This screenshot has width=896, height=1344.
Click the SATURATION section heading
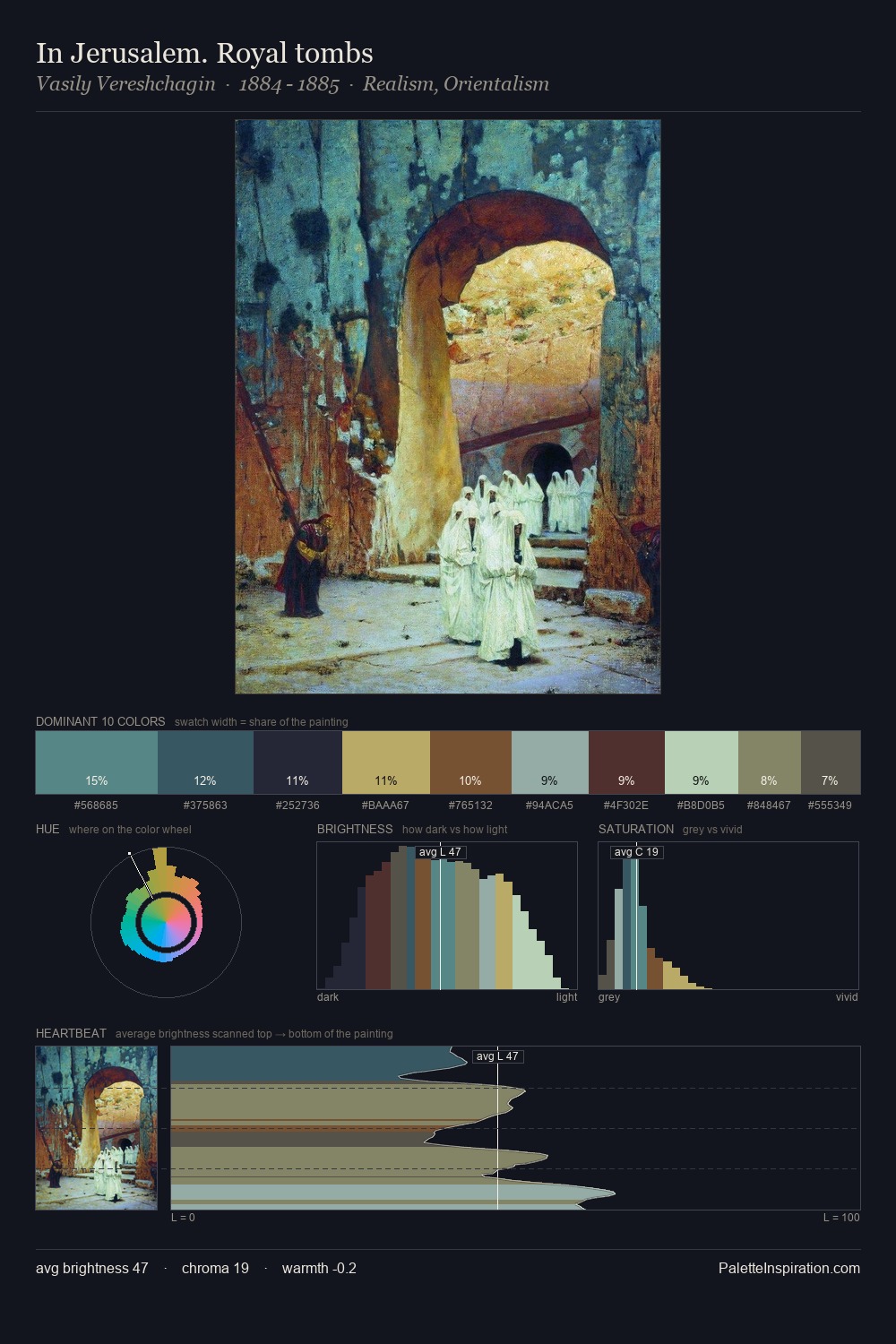(636, 829)
